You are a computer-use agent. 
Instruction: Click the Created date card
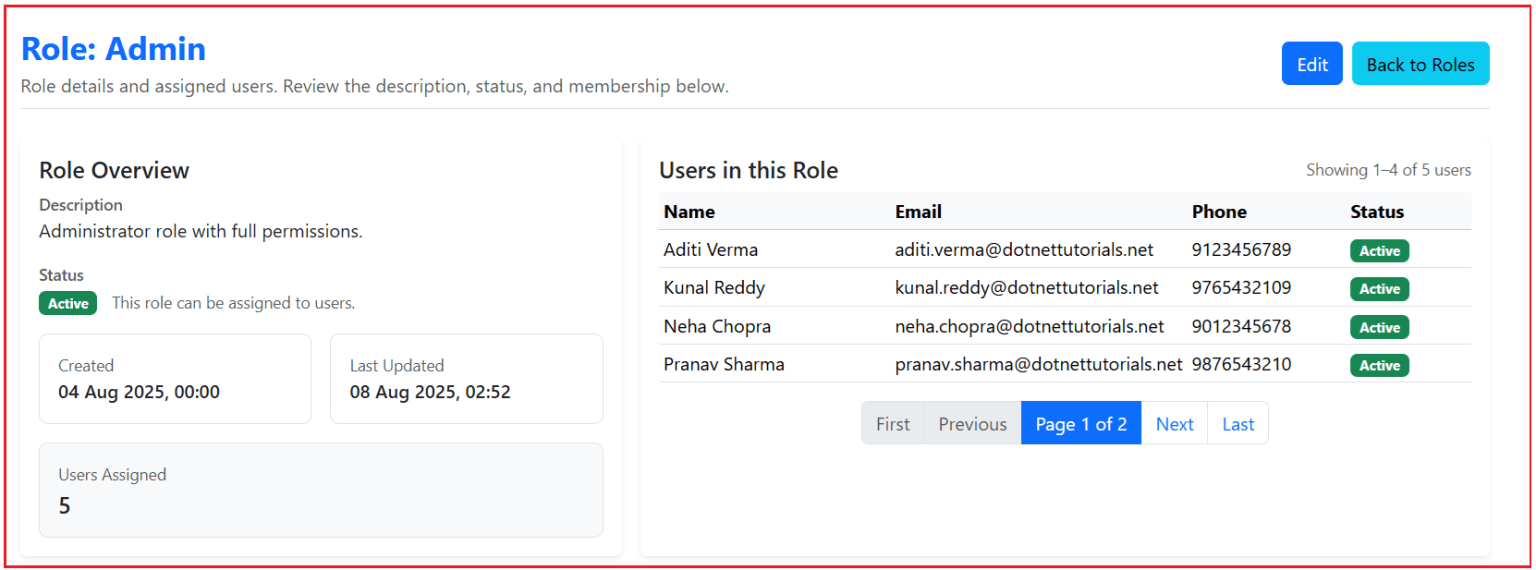pyautogui.click(x=175, y=379)
